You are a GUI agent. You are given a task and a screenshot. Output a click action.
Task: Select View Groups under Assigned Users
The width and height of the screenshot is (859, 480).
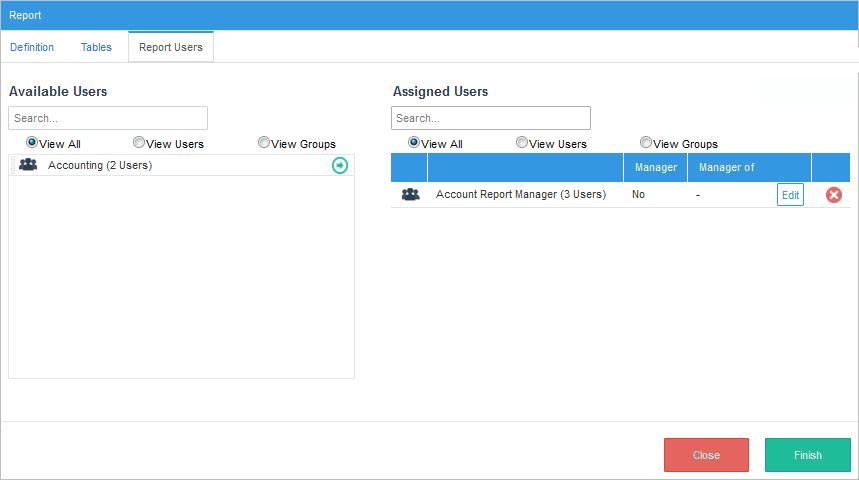tap(646, 143)
